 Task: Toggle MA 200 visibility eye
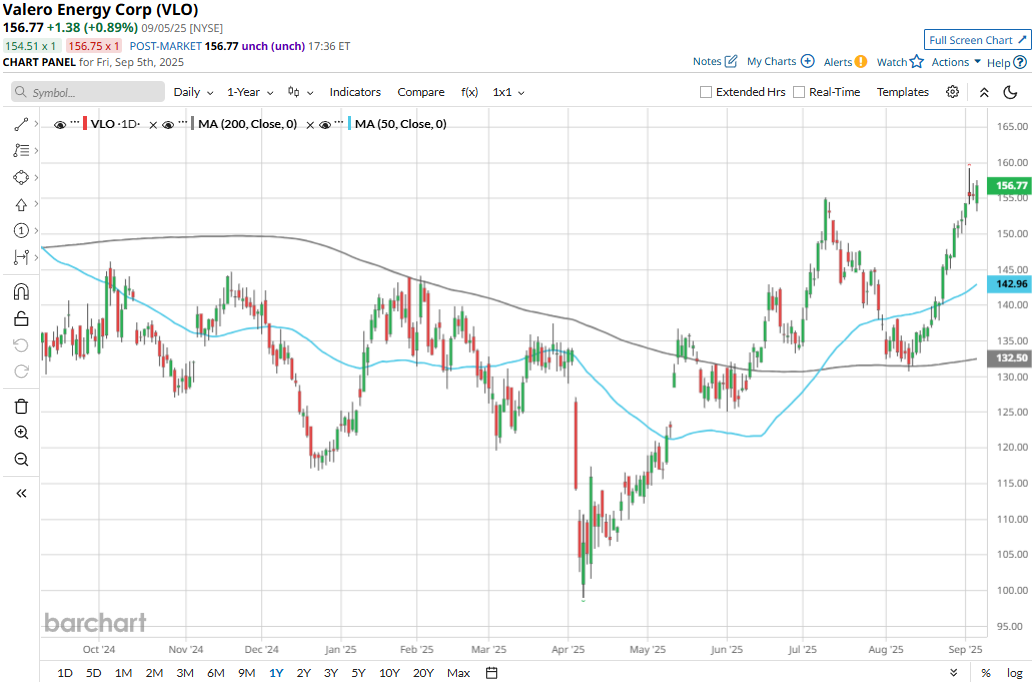point(168,125)
